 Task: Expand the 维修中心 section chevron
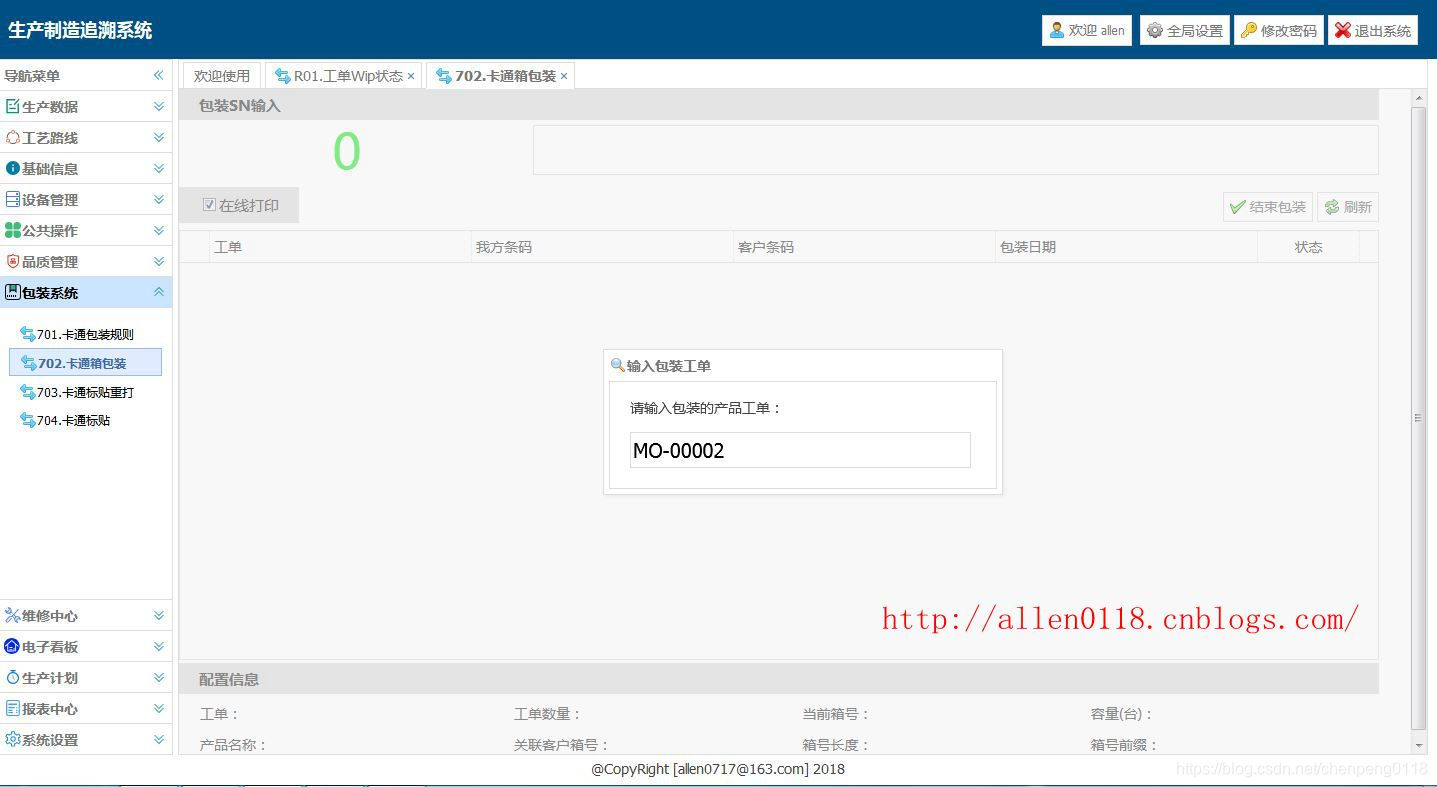point(158,615)
